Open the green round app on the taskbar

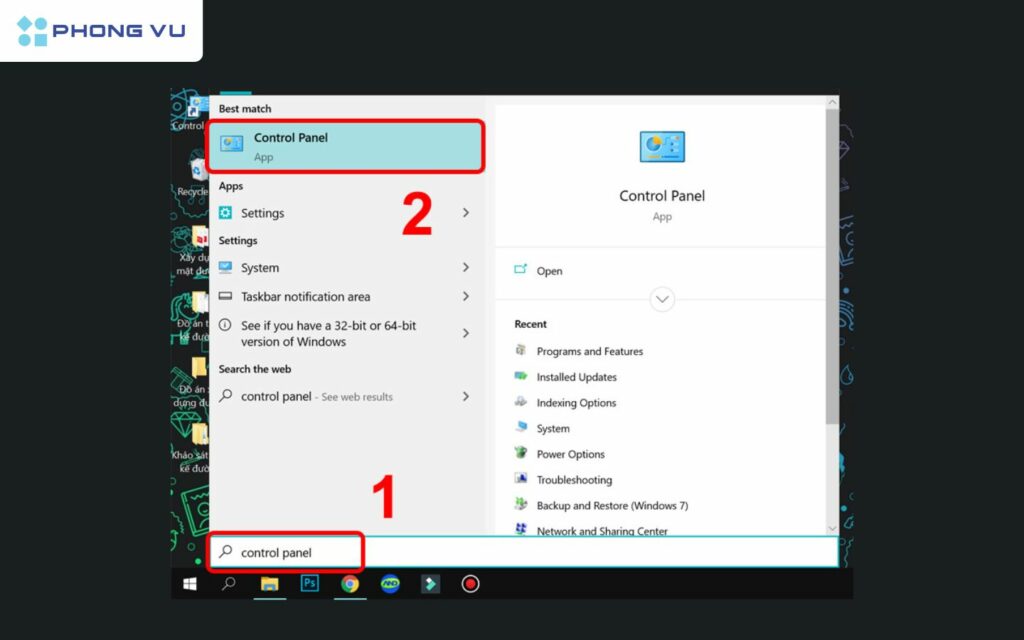coord(390,584)
